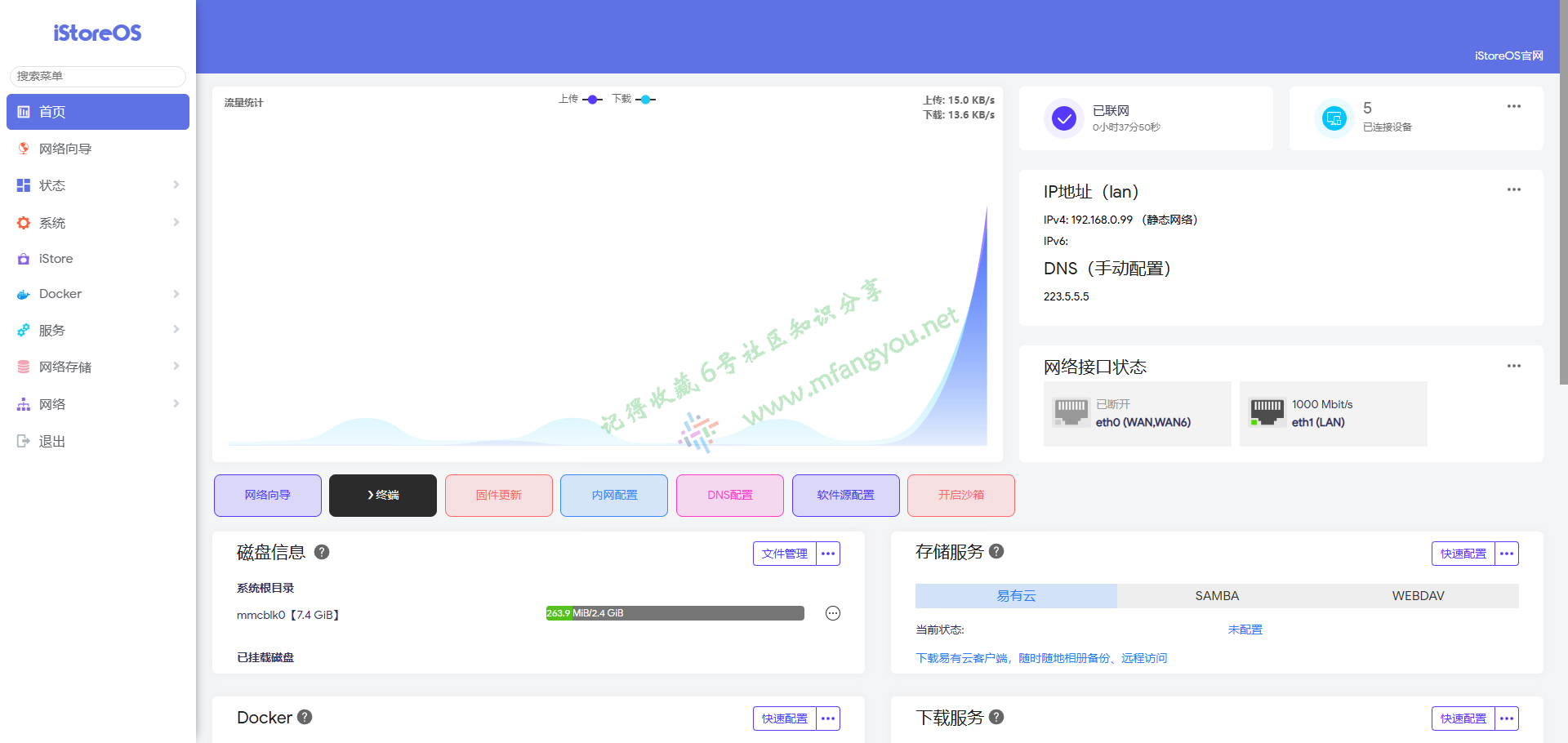Switch to the SAMBA storage tab
The image size is (1568, 743).
pyautogui.click(x=1217, y=596)
